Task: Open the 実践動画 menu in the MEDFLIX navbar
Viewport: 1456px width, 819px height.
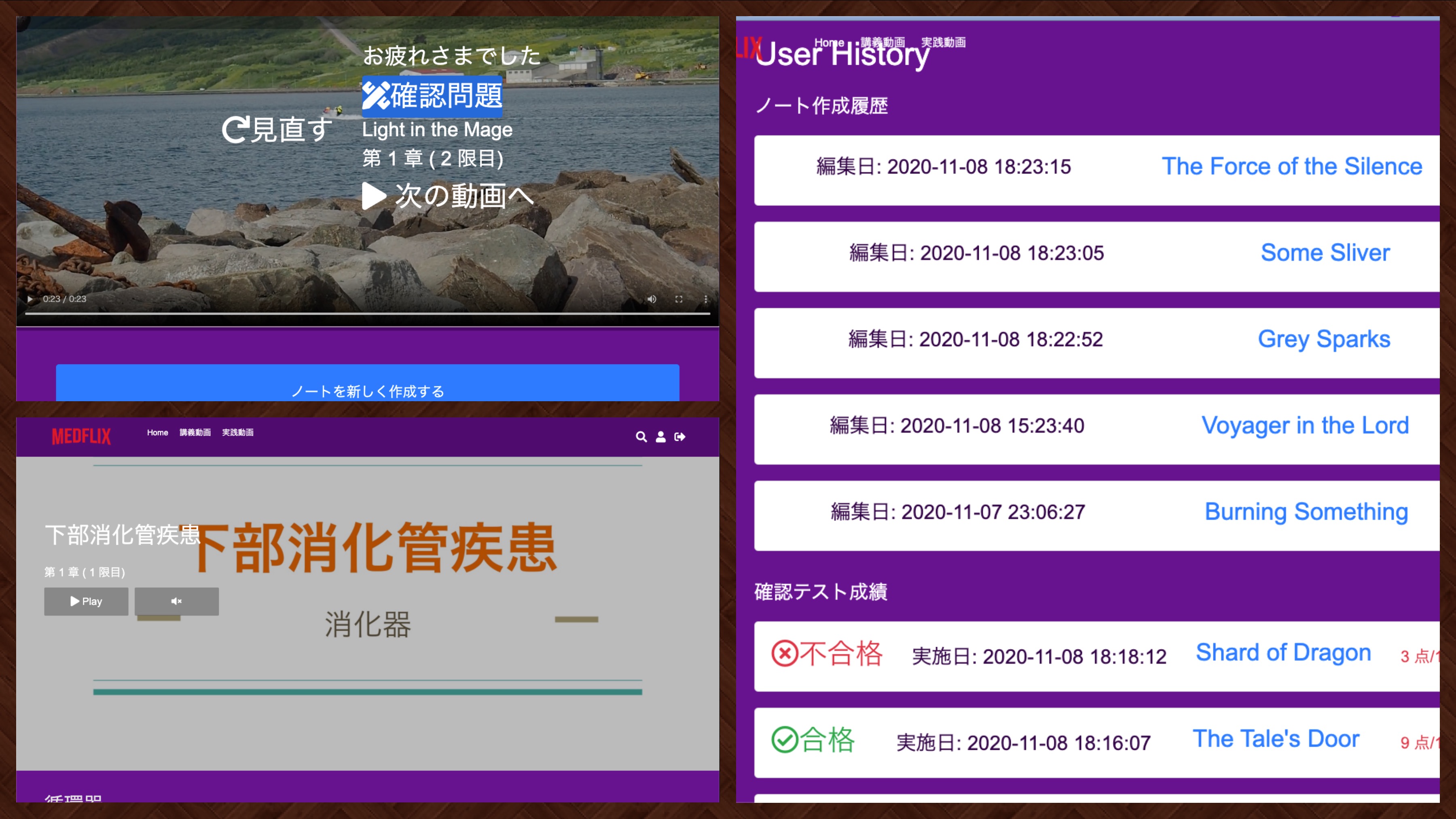Action: (x=237, y=432)
